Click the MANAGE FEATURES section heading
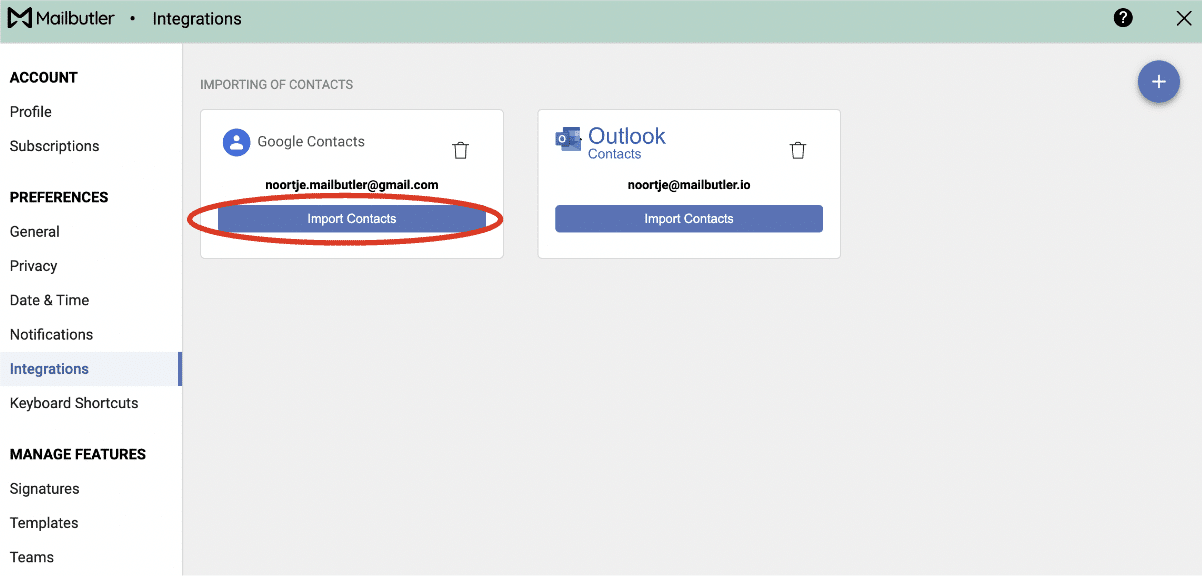 click(78, 454)
